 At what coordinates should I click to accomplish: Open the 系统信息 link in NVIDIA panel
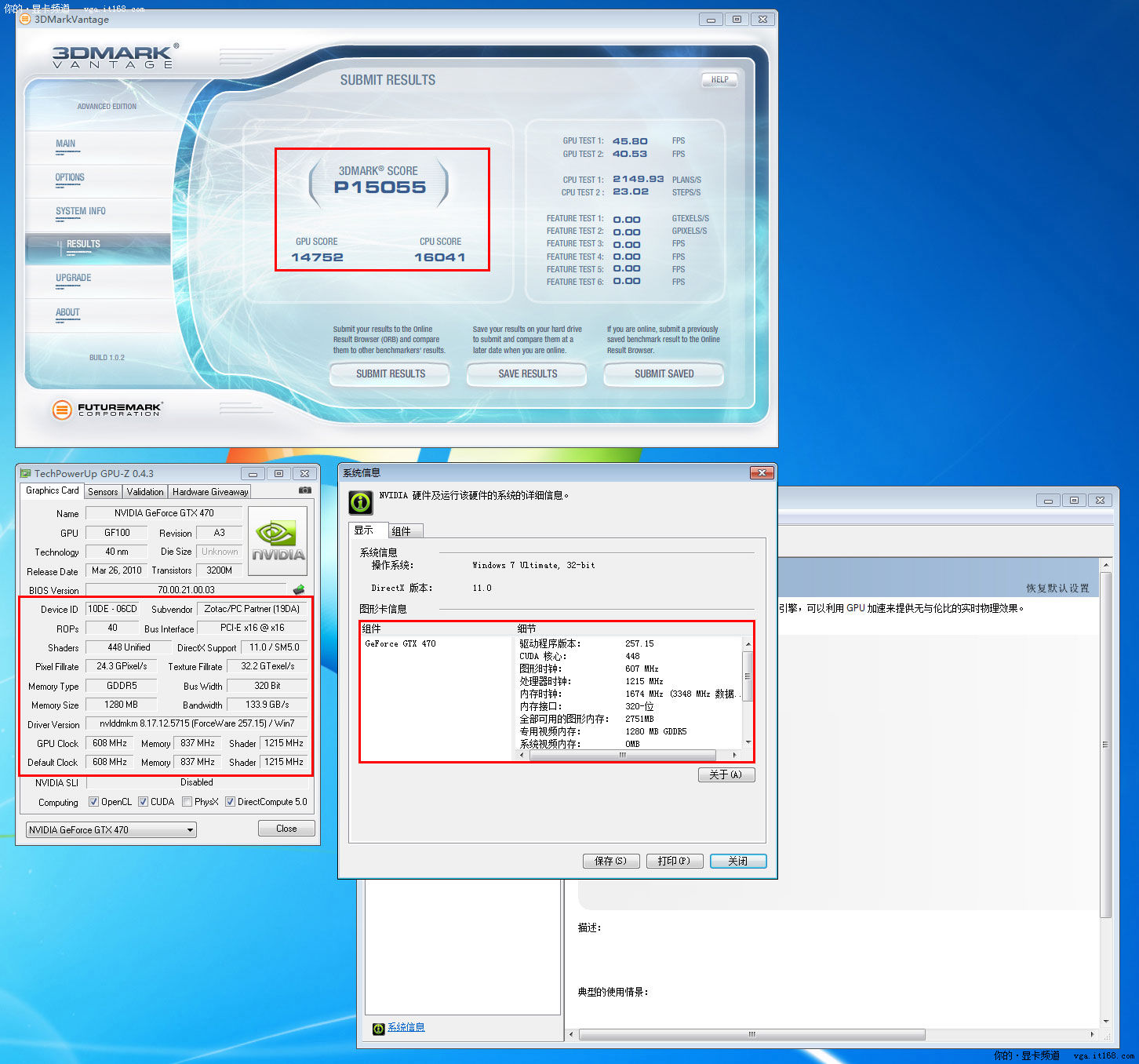point(406,1027)
